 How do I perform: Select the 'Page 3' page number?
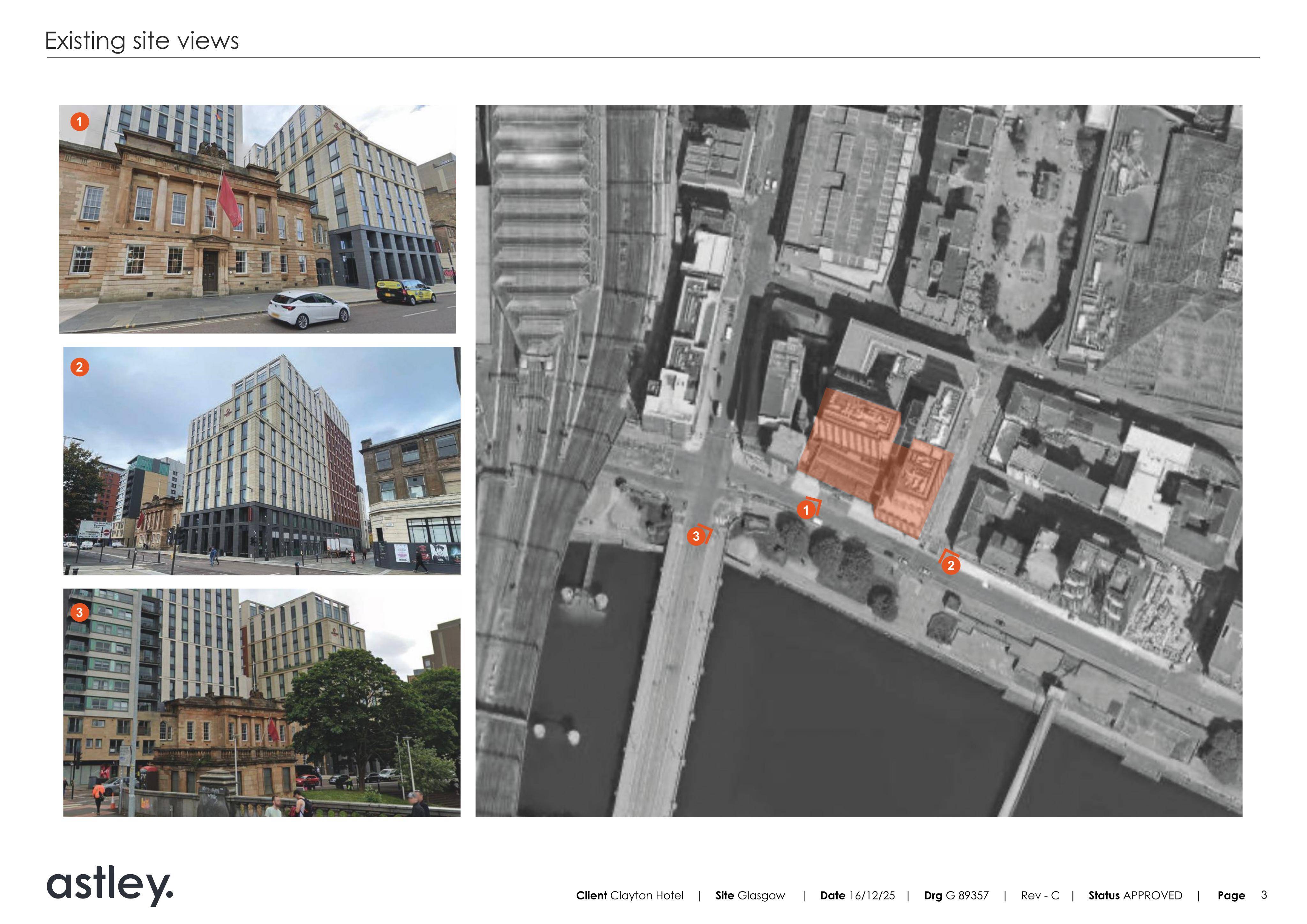(1242, 896)
